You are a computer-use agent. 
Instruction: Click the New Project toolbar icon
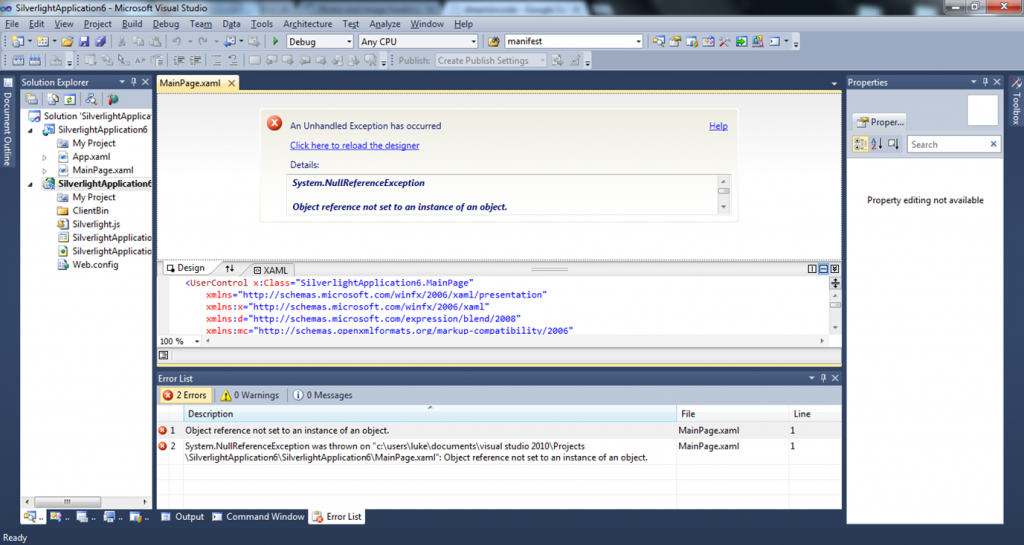pyautogui.click(x=18, y=41)
